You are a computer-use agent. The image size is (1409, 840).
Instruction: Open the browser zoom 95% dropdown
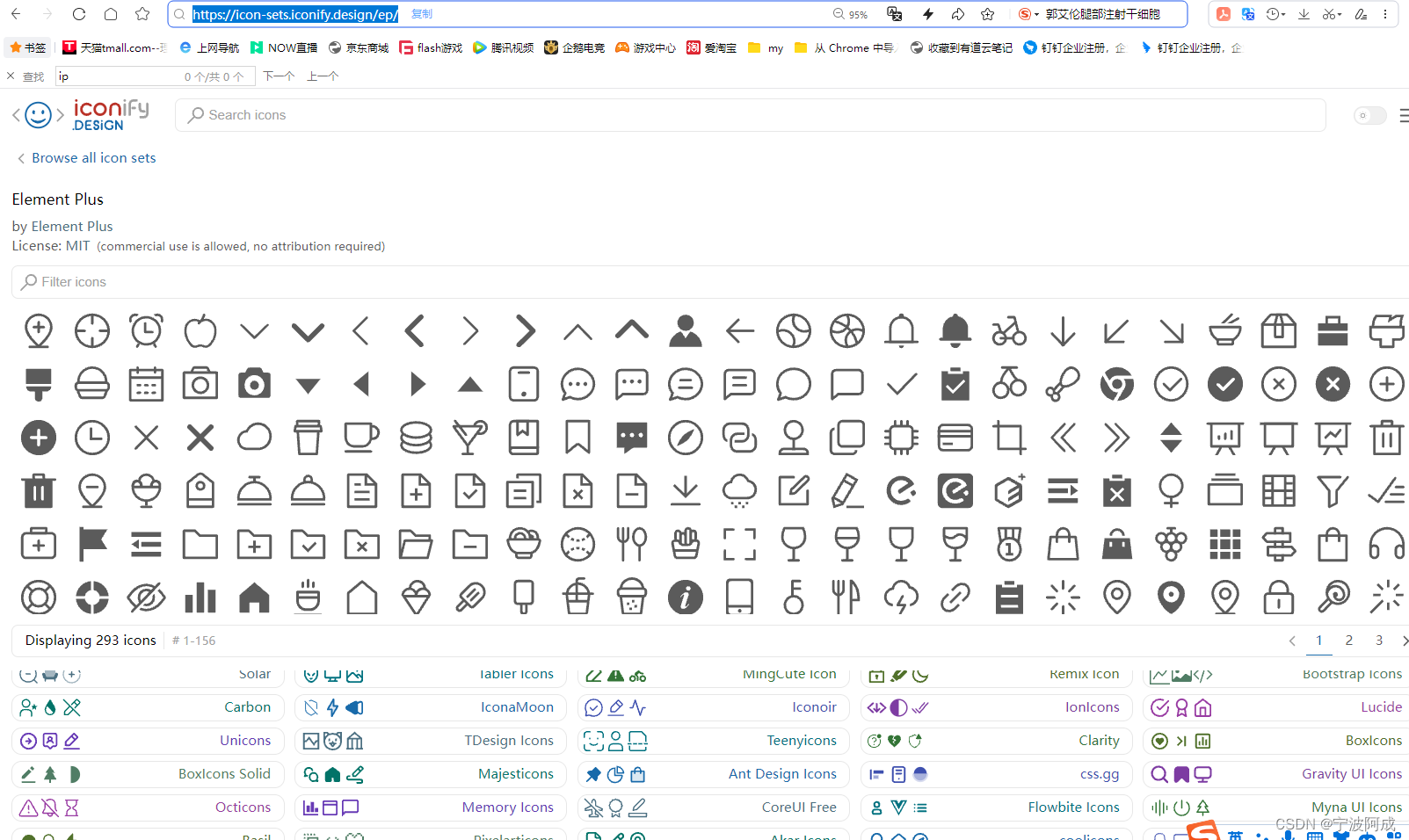pyautogui.click(x=851, y=14)
